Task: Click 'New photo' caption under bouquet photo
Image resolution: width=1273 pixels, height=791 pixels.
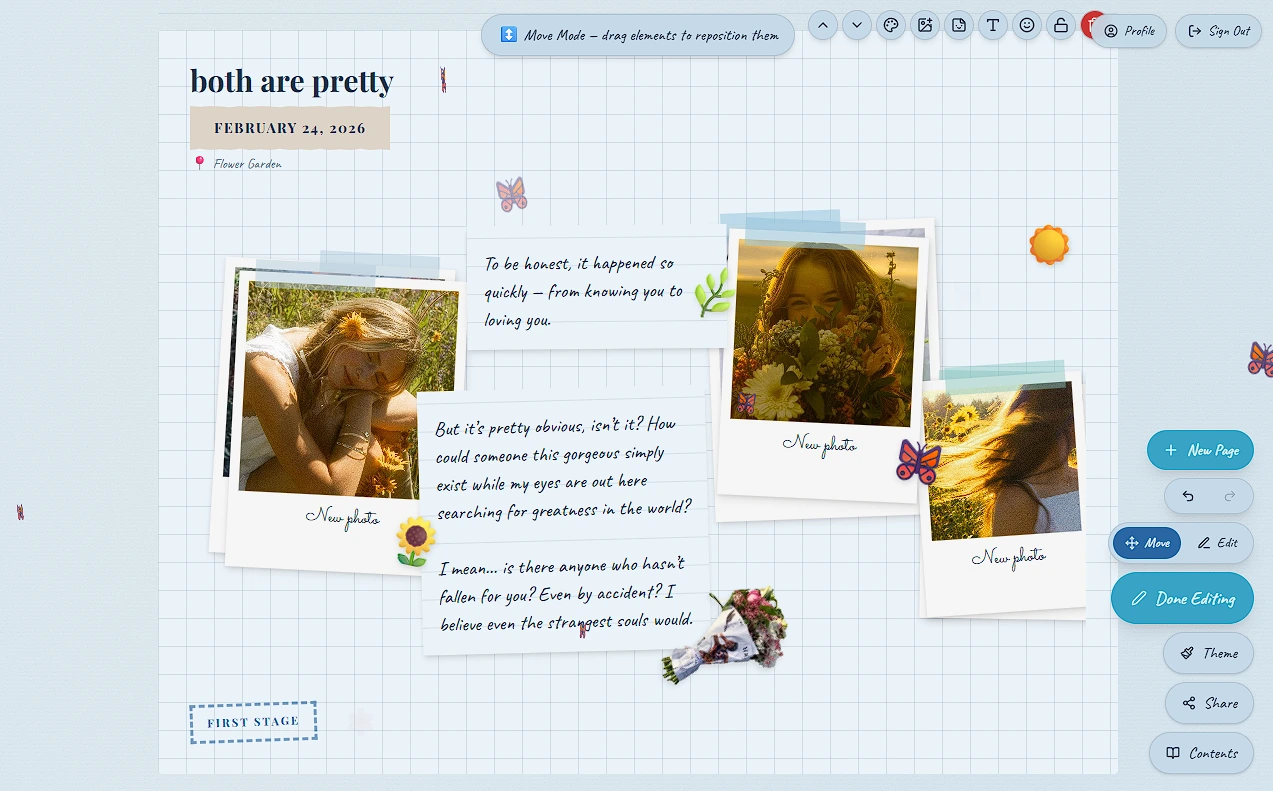Action: tap(820, 444)
